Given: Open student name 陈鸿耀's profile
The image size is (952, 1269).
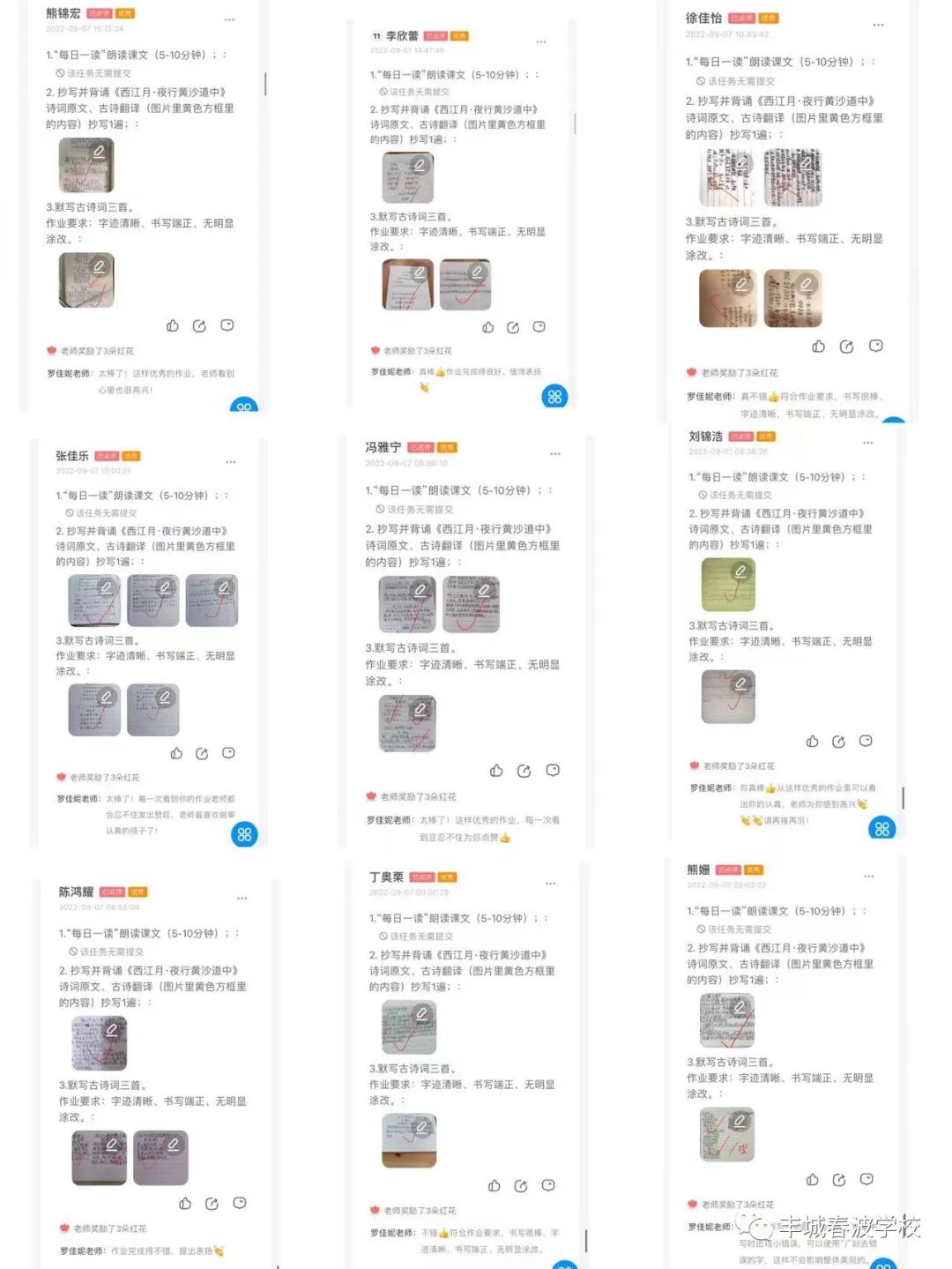Looking at the screenshot, I should (76, 892).
